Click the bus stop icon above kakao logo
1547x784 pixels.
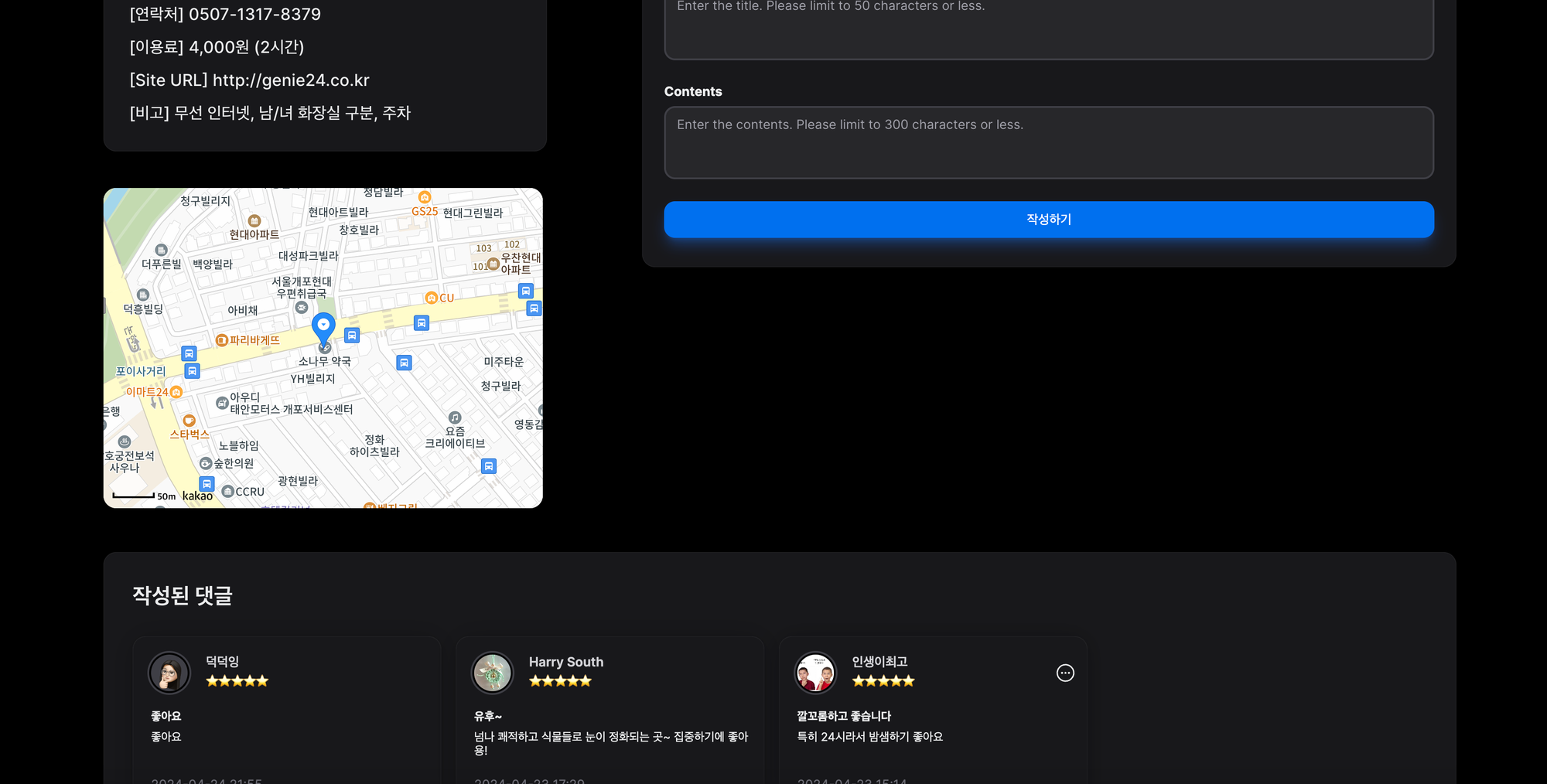click(207, 484)
